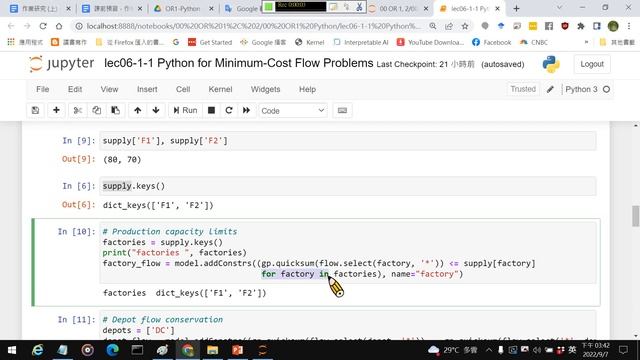The width and height of the screenshot is (640, 360).
Task: Share this page icon in address bar
Action: pyautogui.click(x=449, y=26)
